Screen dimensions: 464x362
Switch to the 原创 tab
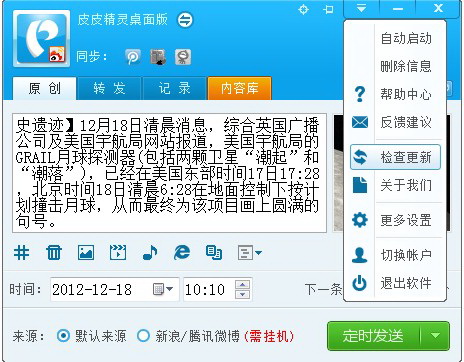45,88
